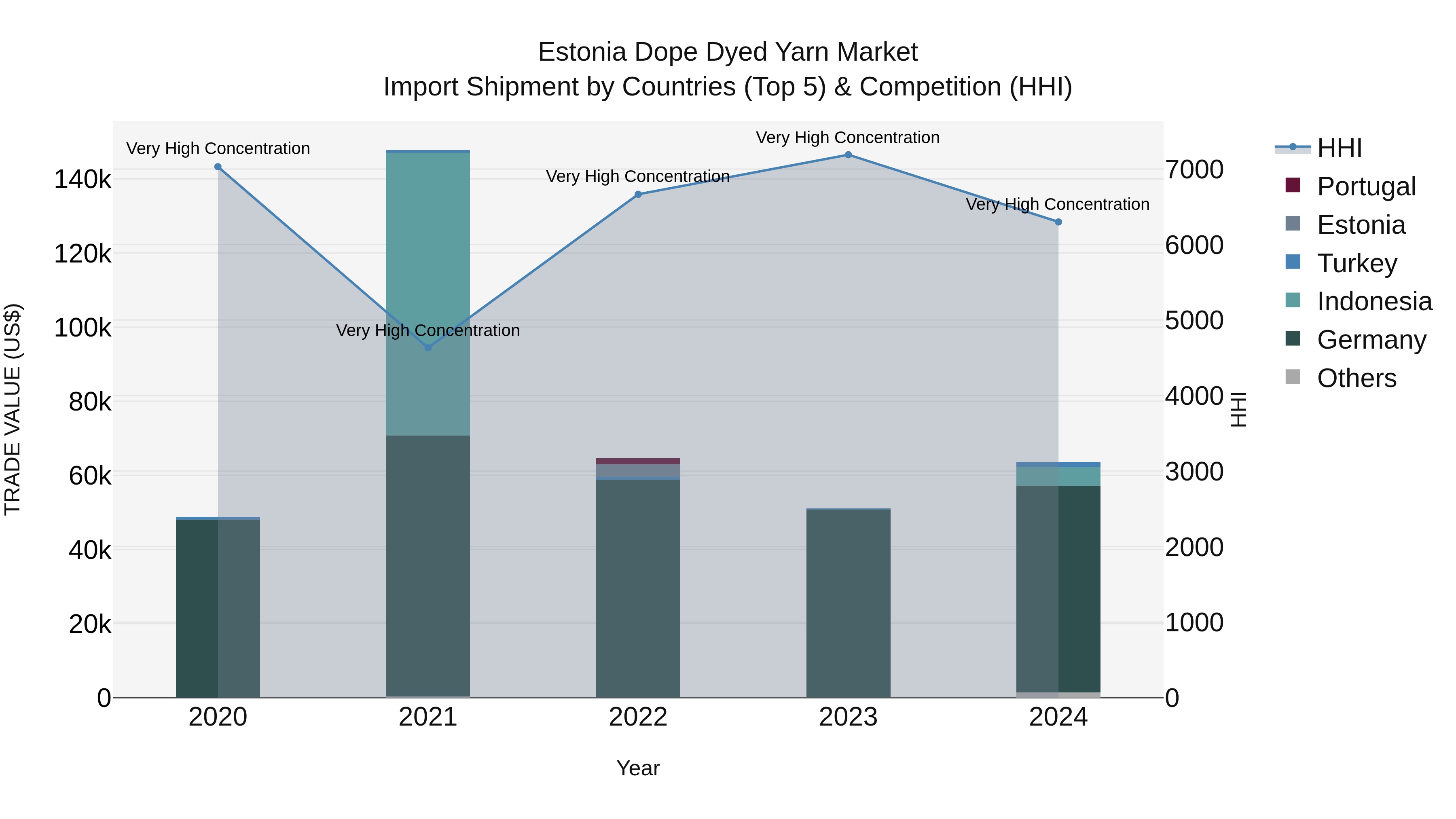The height and width of the screenshot is (819, 1456).
Task: Click the Indonesia teal color swatch
Action: 1293,300
